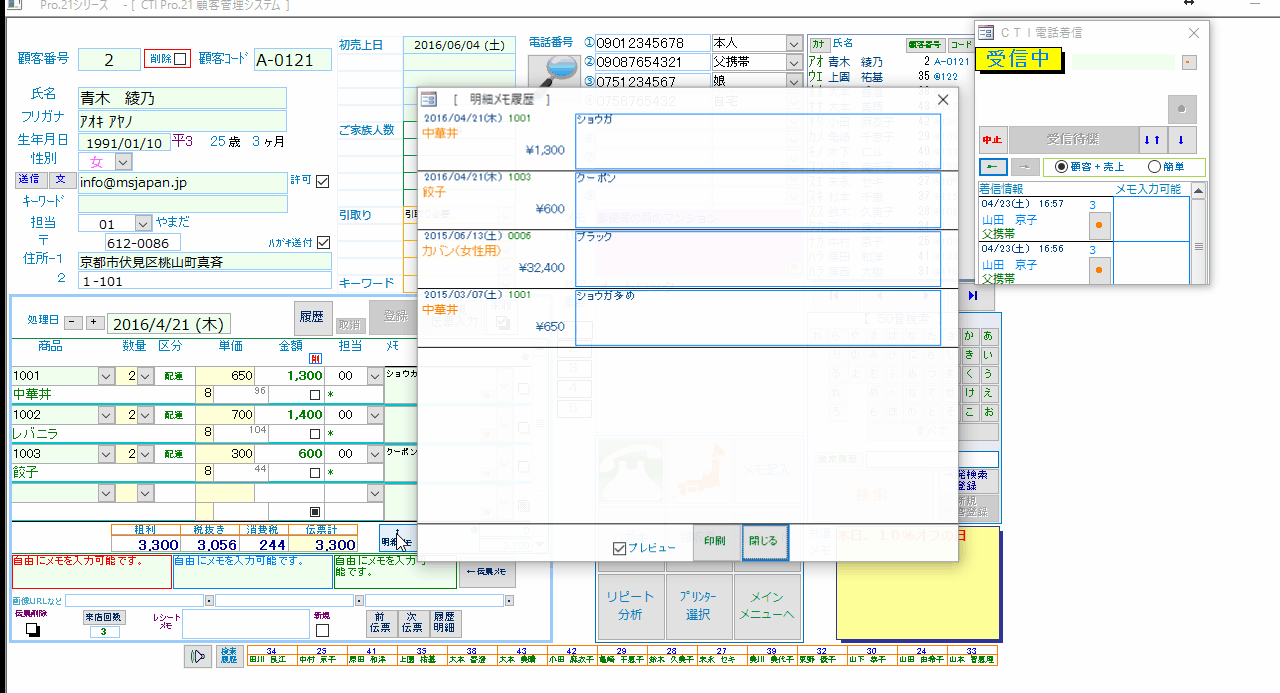The height and width of the screenshot is (693, 1280).
Task: Open product code 1002 dropdown
Action: (x=106, y=414)
